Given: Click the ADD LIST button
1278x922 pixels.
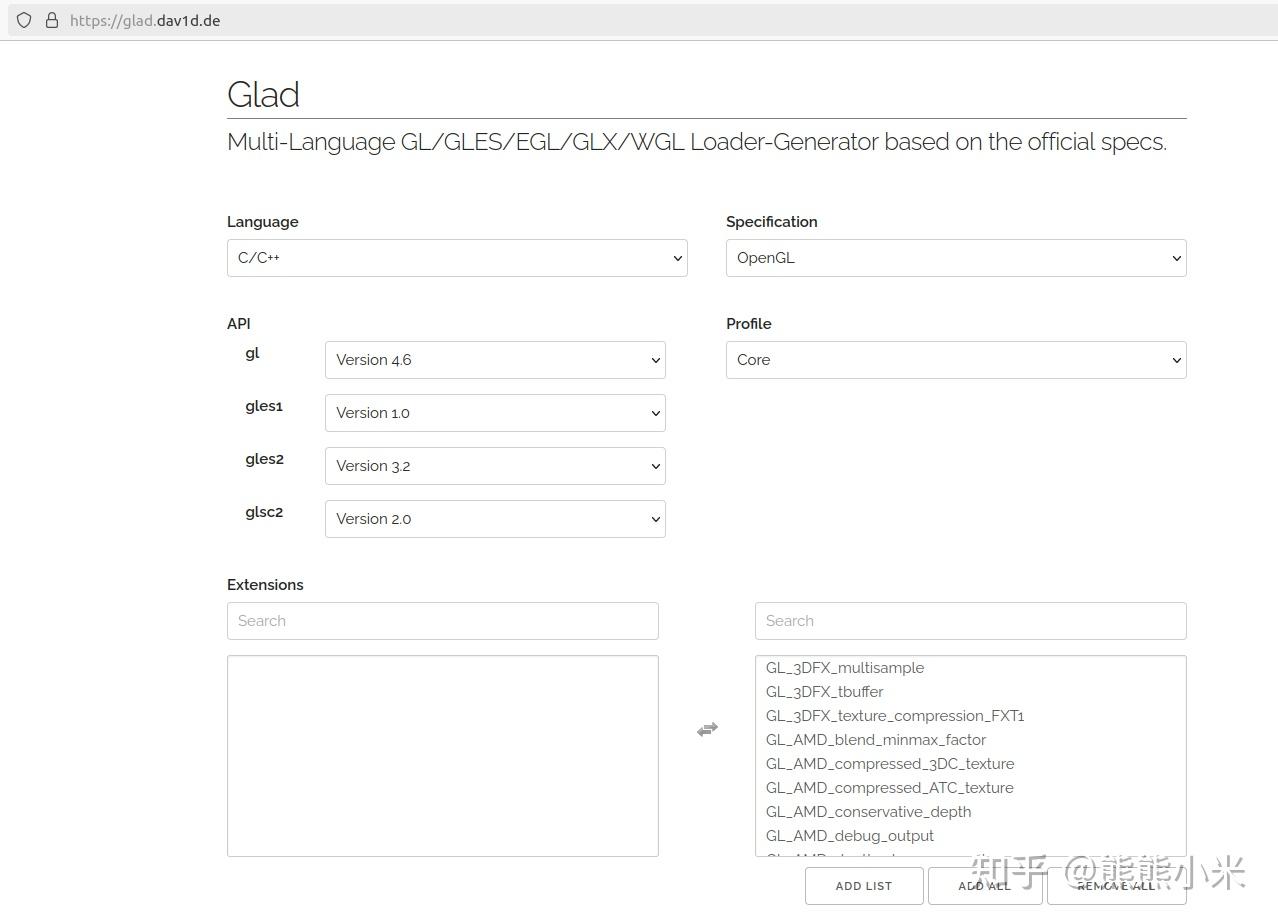Looking at the screenshot, I should click(x=864, y=886).
